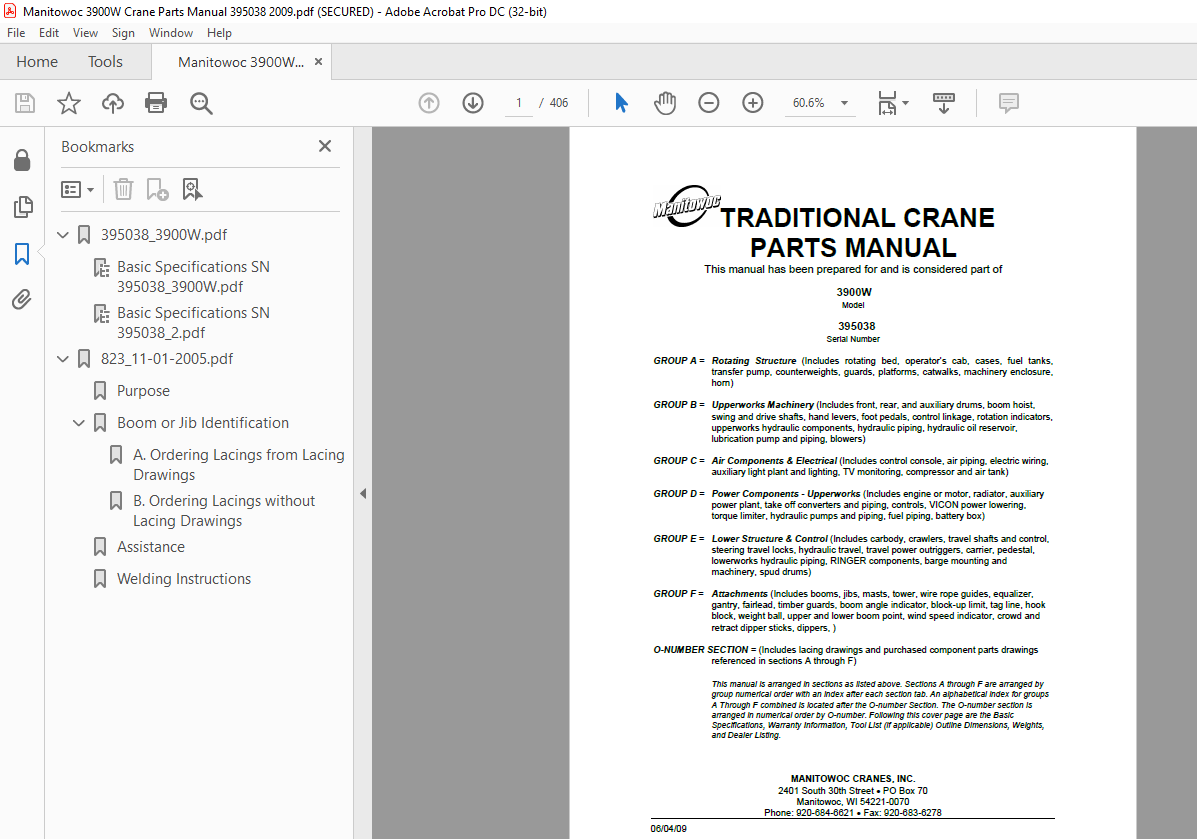Print the document using printer icon
The width and height of the screenshot is (1197, 839).
coord(156,103)
